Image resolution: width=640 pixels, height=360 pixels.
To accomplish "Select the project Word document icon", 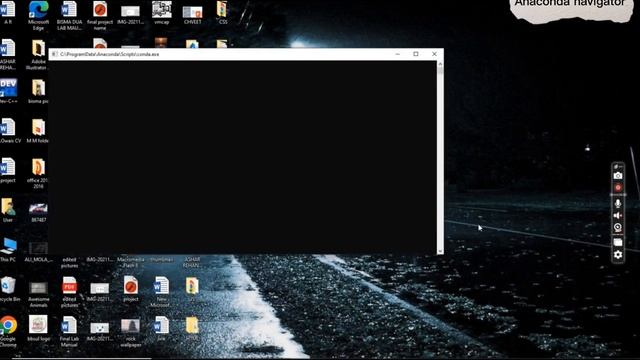I will click(x=8, y=170).
